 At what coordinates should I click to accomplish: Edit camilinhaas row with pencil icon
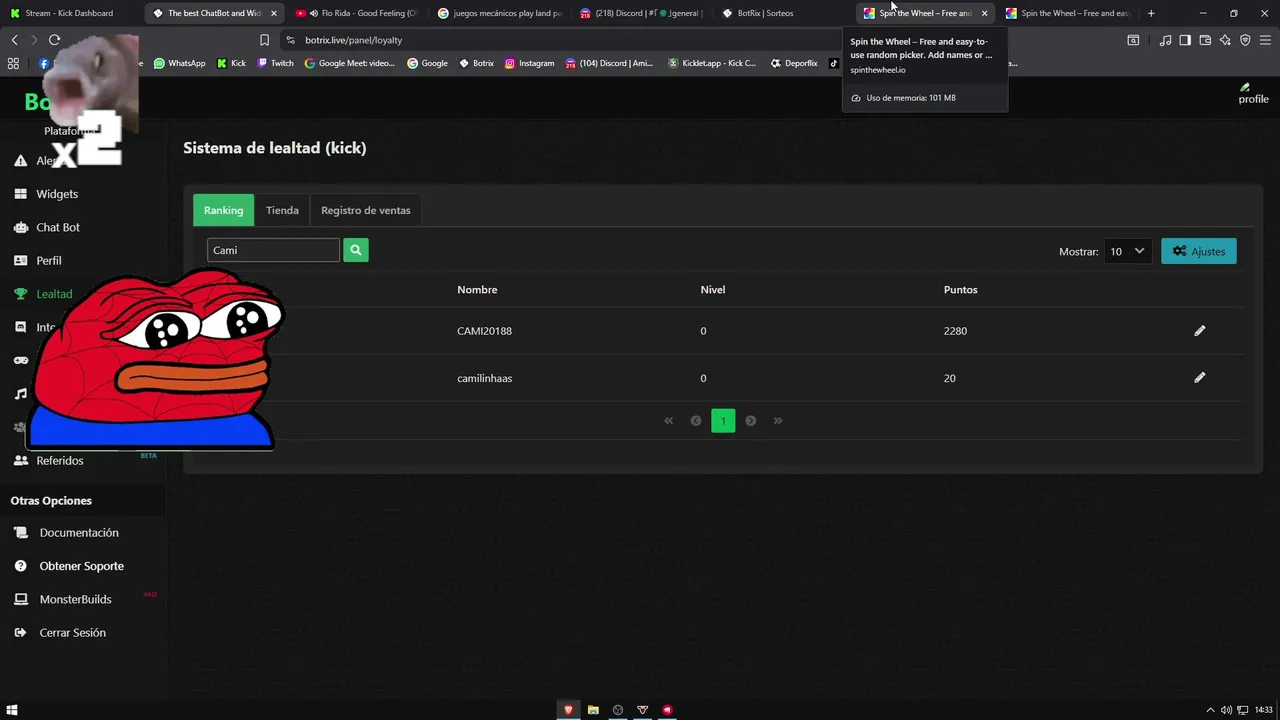1199,378
